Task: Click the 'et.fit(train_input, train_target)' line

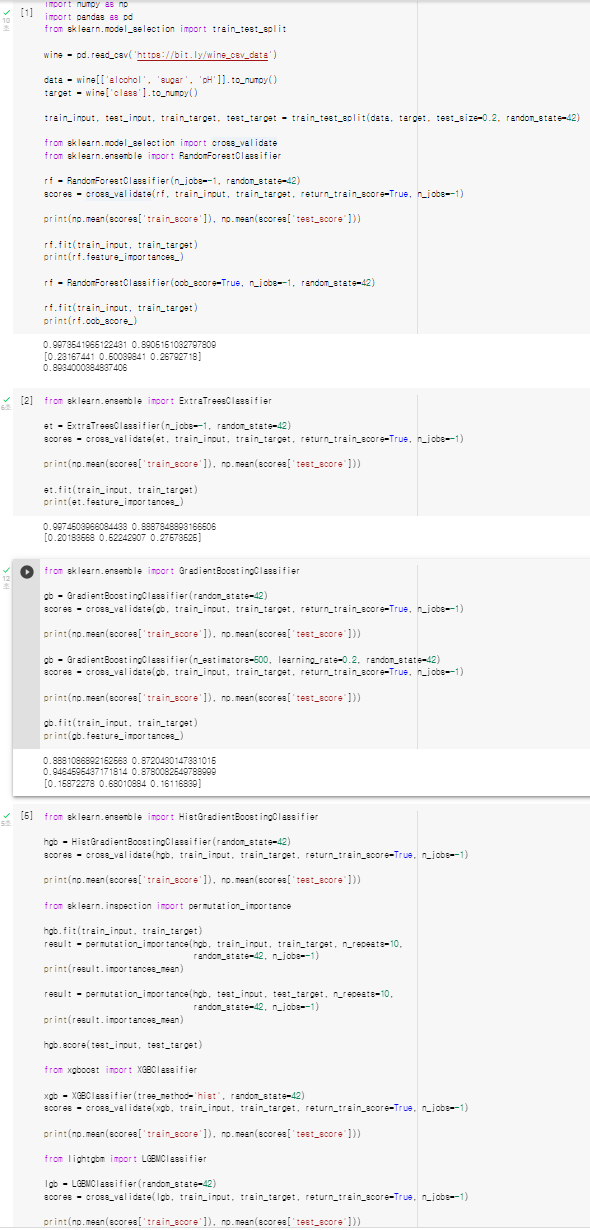Action: click(120, 489)
